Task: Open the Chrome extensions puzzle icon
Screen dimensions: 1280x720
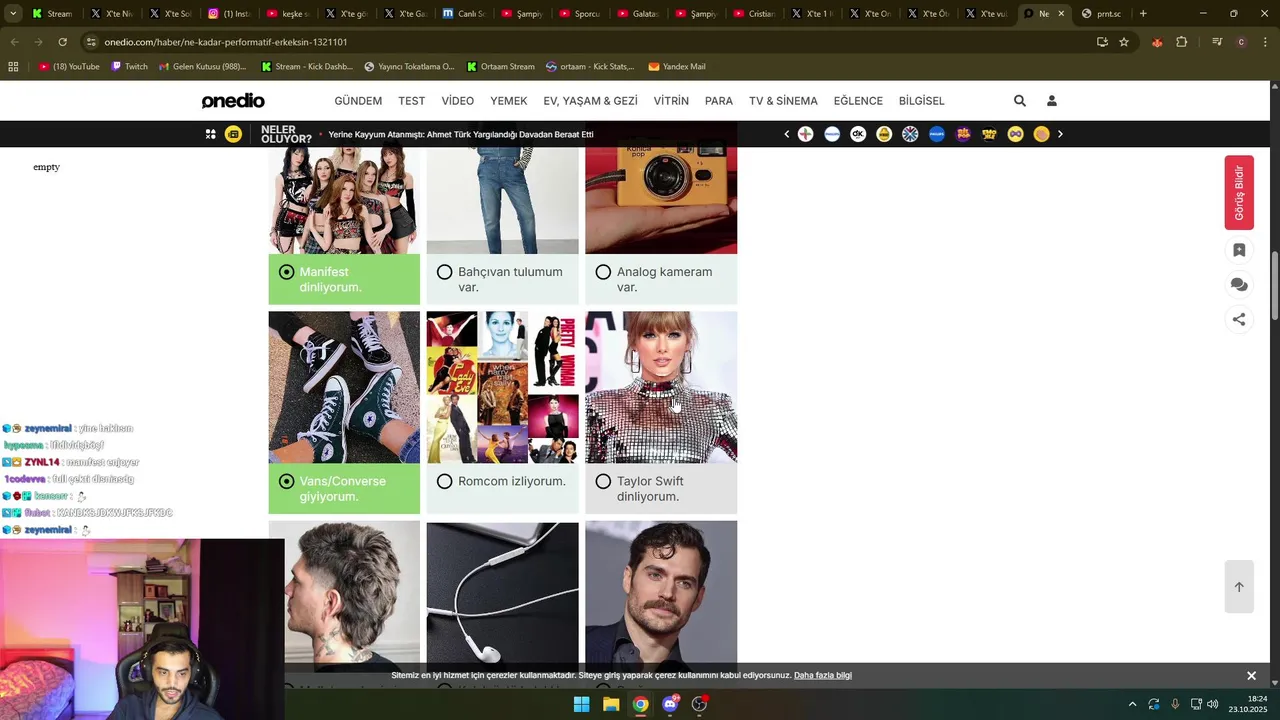Action: pyautogui.click(x=1182, y=42)
